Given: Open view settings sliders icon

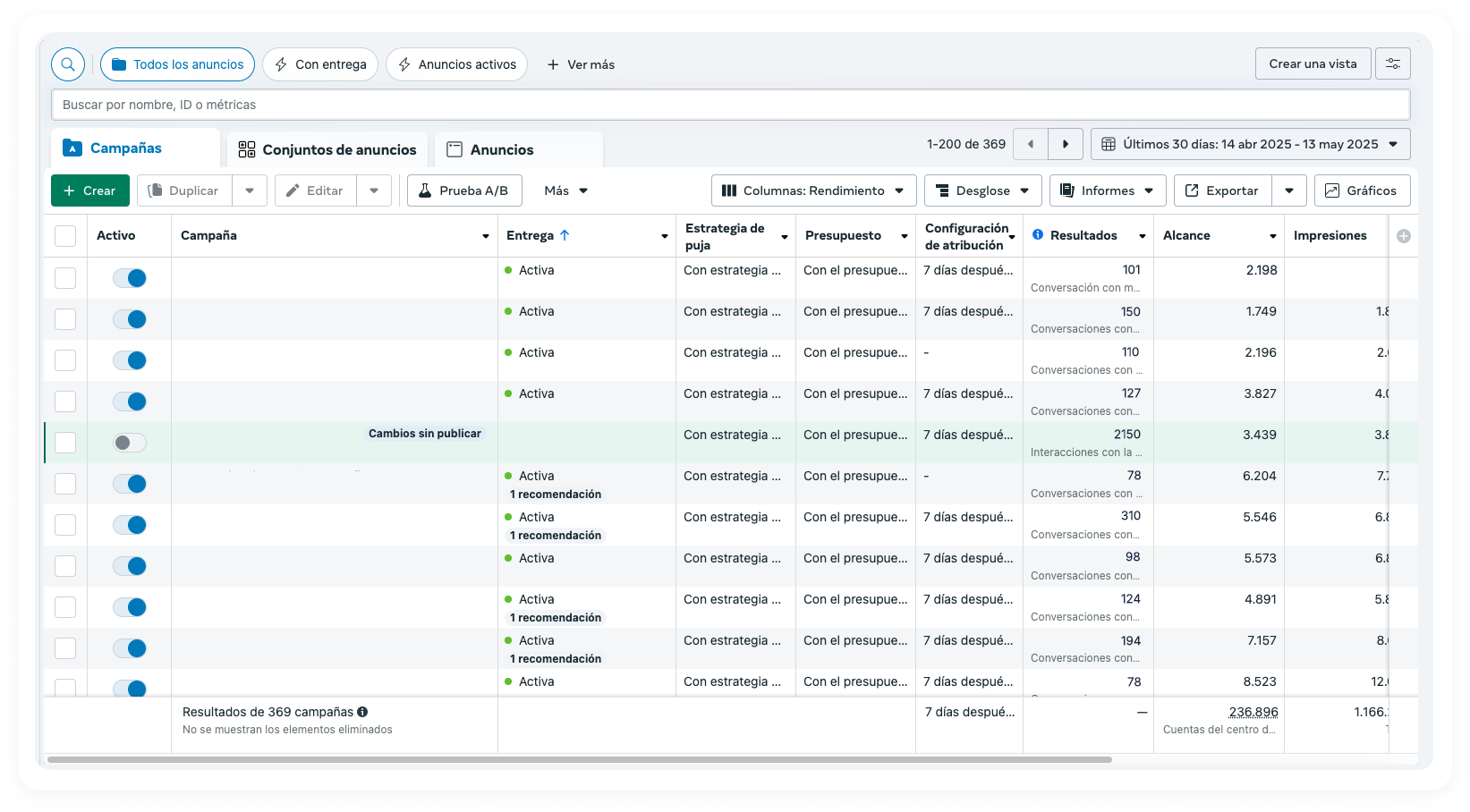Looking at the screenshot, I should point(1392,63).
